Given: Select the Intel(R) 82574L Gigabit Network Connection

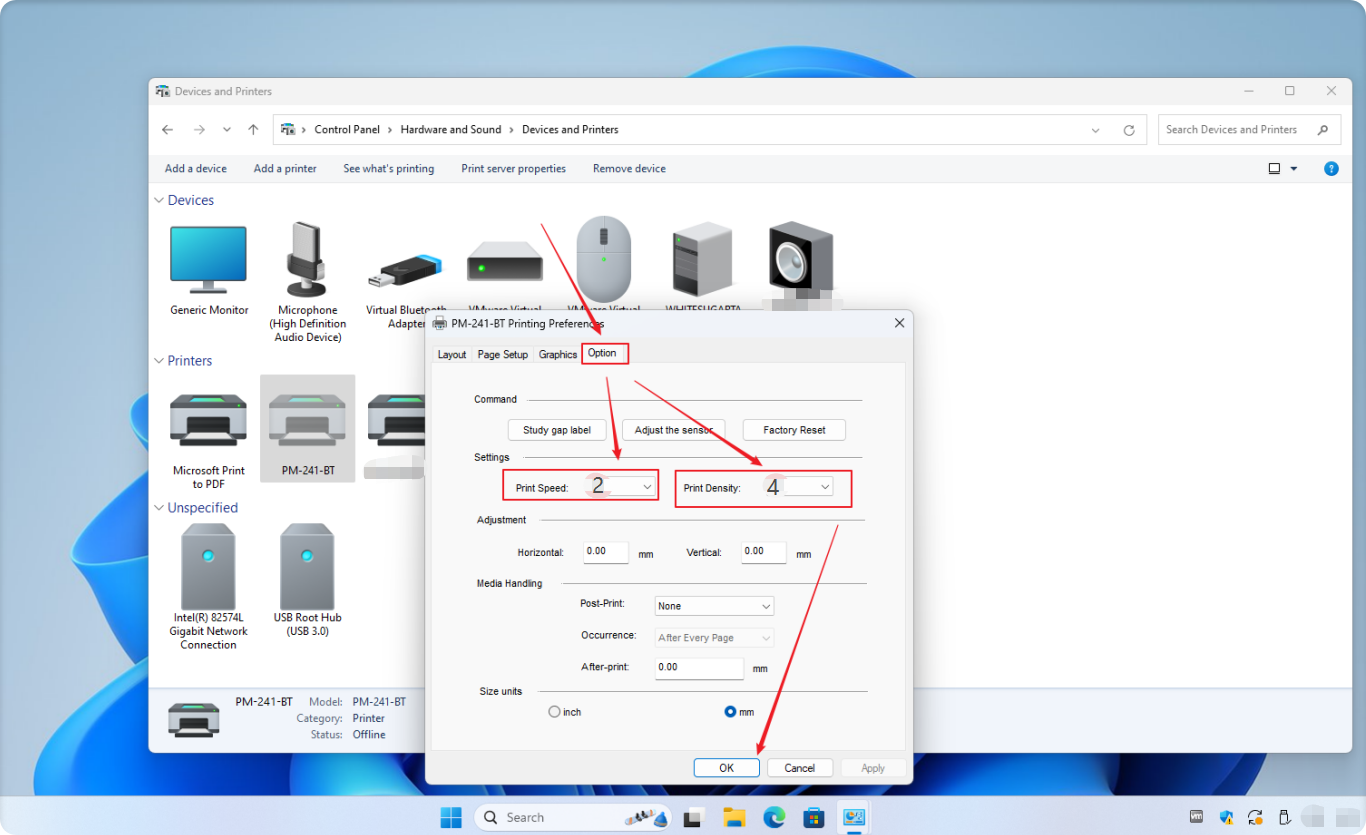Looking at the screenshot, I should coord(208,566).
